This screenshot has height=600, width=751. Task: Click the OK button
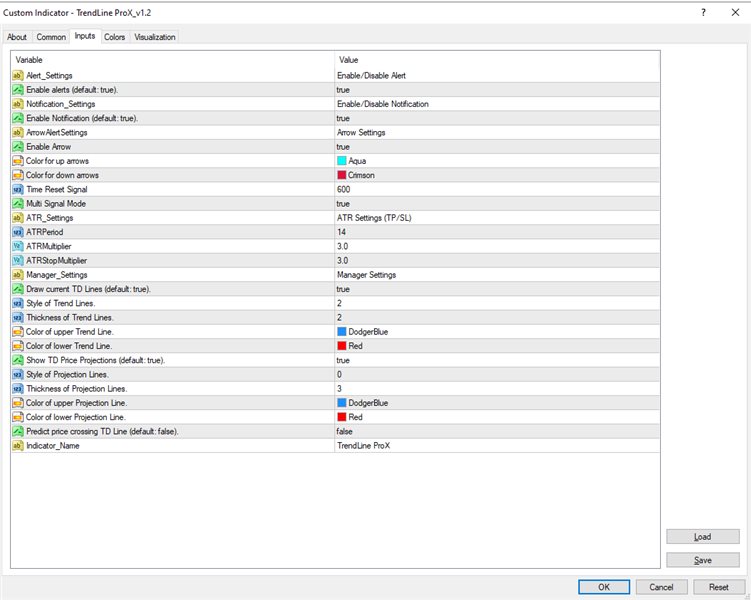604,587
